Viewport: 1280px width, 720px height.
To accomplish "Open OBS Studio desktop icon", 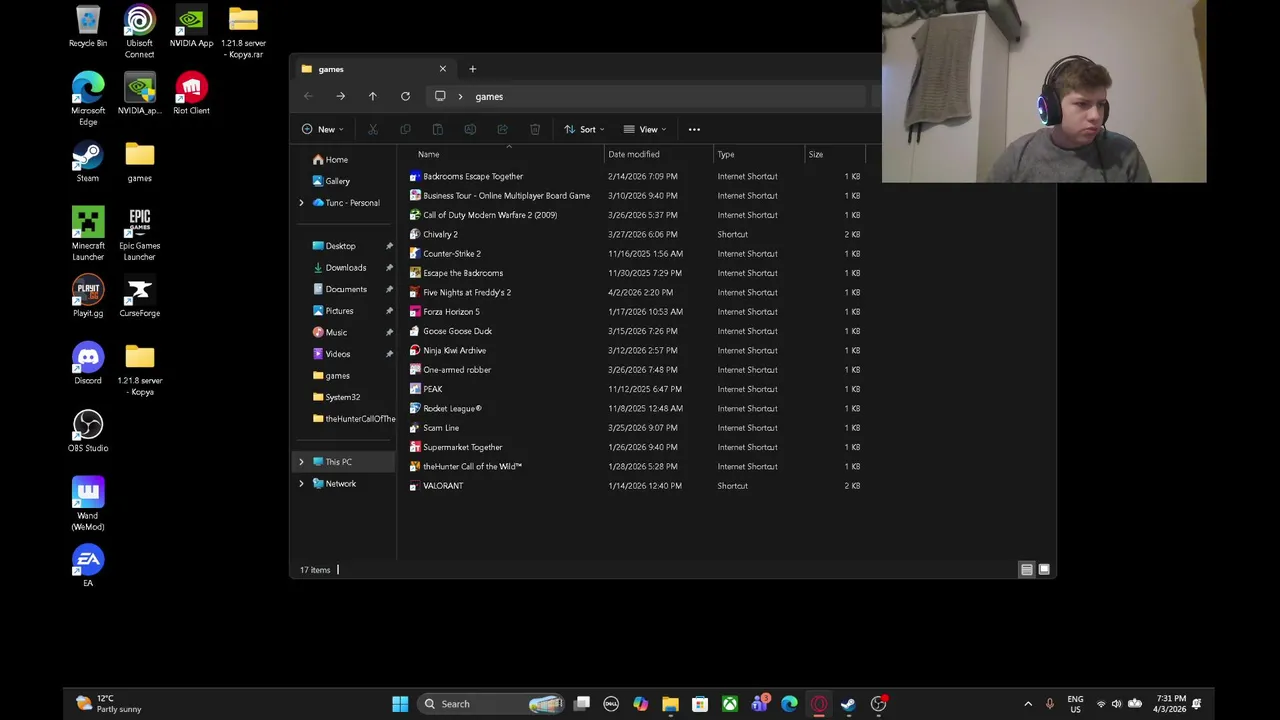I will [x=88, y=431].
